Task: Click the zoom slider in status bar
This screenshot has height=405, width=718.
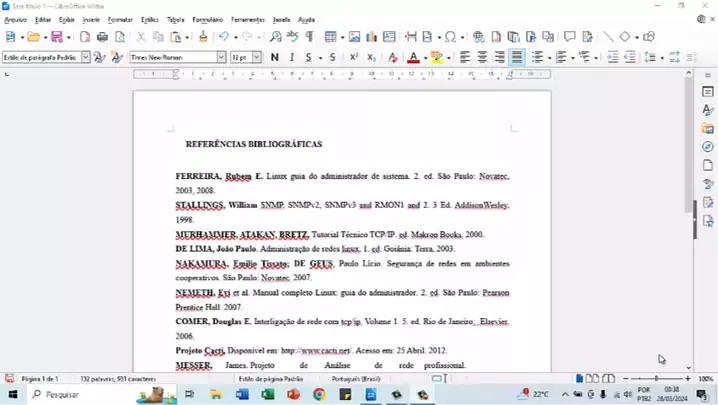Action: (656, 379)
